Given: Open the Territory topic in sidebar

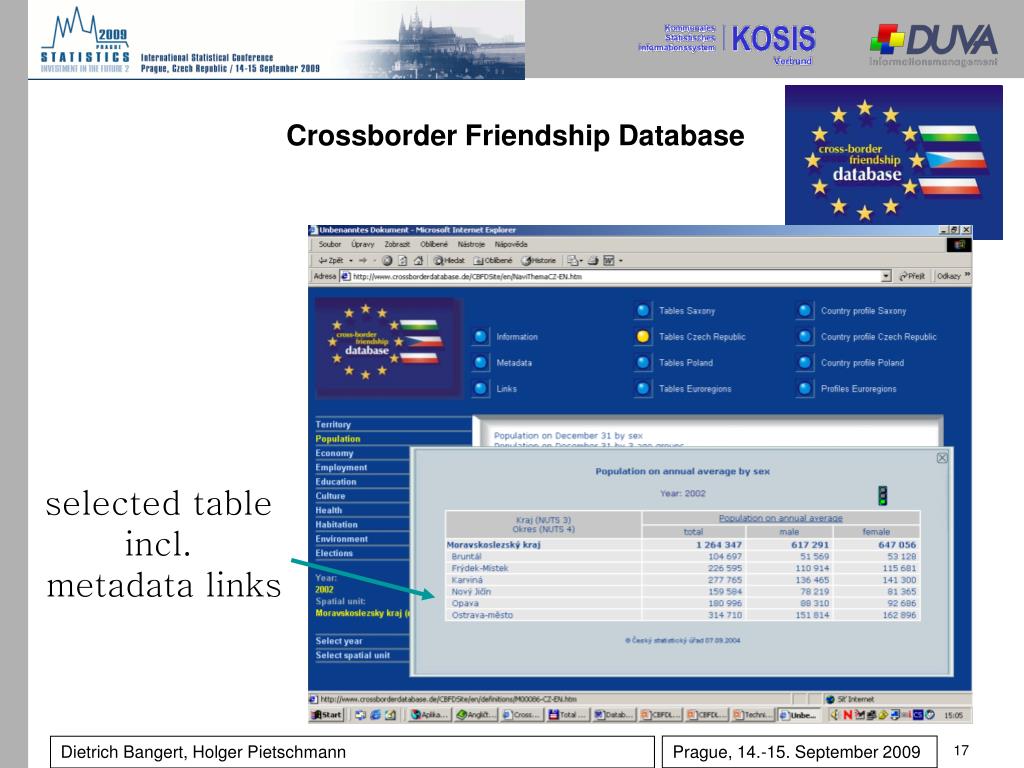Looking at the screenshot, I should click(x=333, y=424).
